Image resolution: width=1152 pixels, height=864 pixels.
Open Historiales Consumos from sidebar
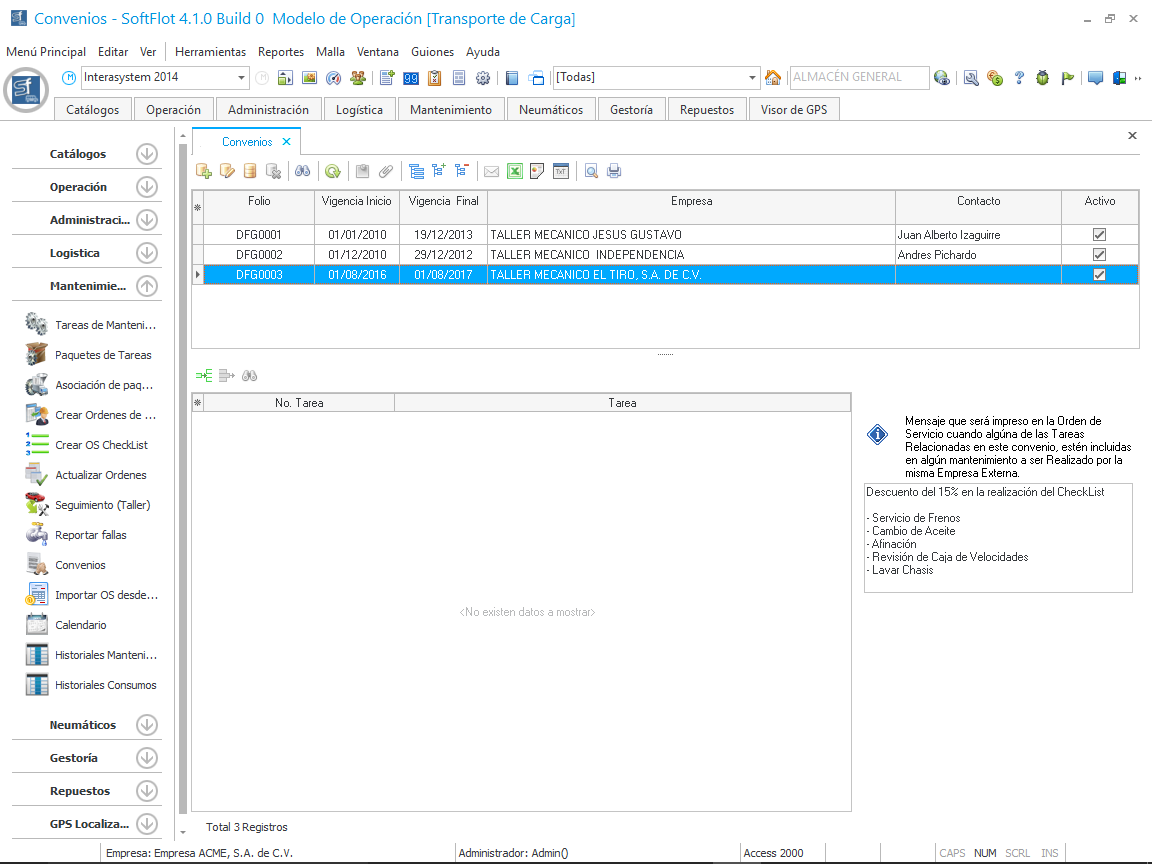pos(105,685)
